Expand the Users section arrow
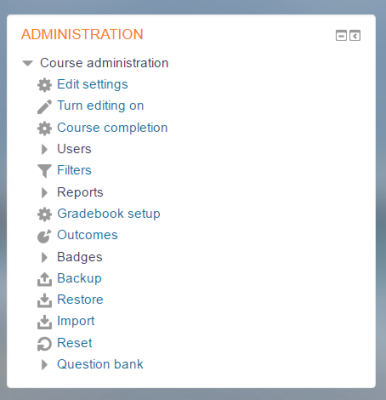386x400 pixels. (44, 149)
